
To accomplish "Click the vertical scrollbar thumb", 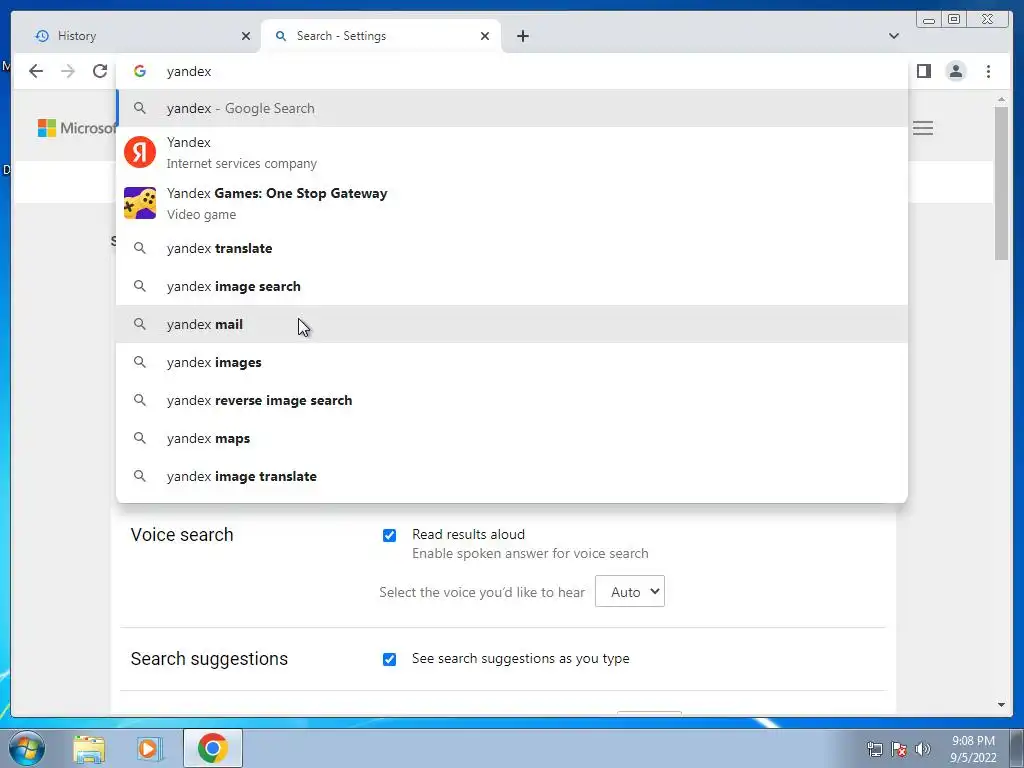I will [x=1002, y=183].
